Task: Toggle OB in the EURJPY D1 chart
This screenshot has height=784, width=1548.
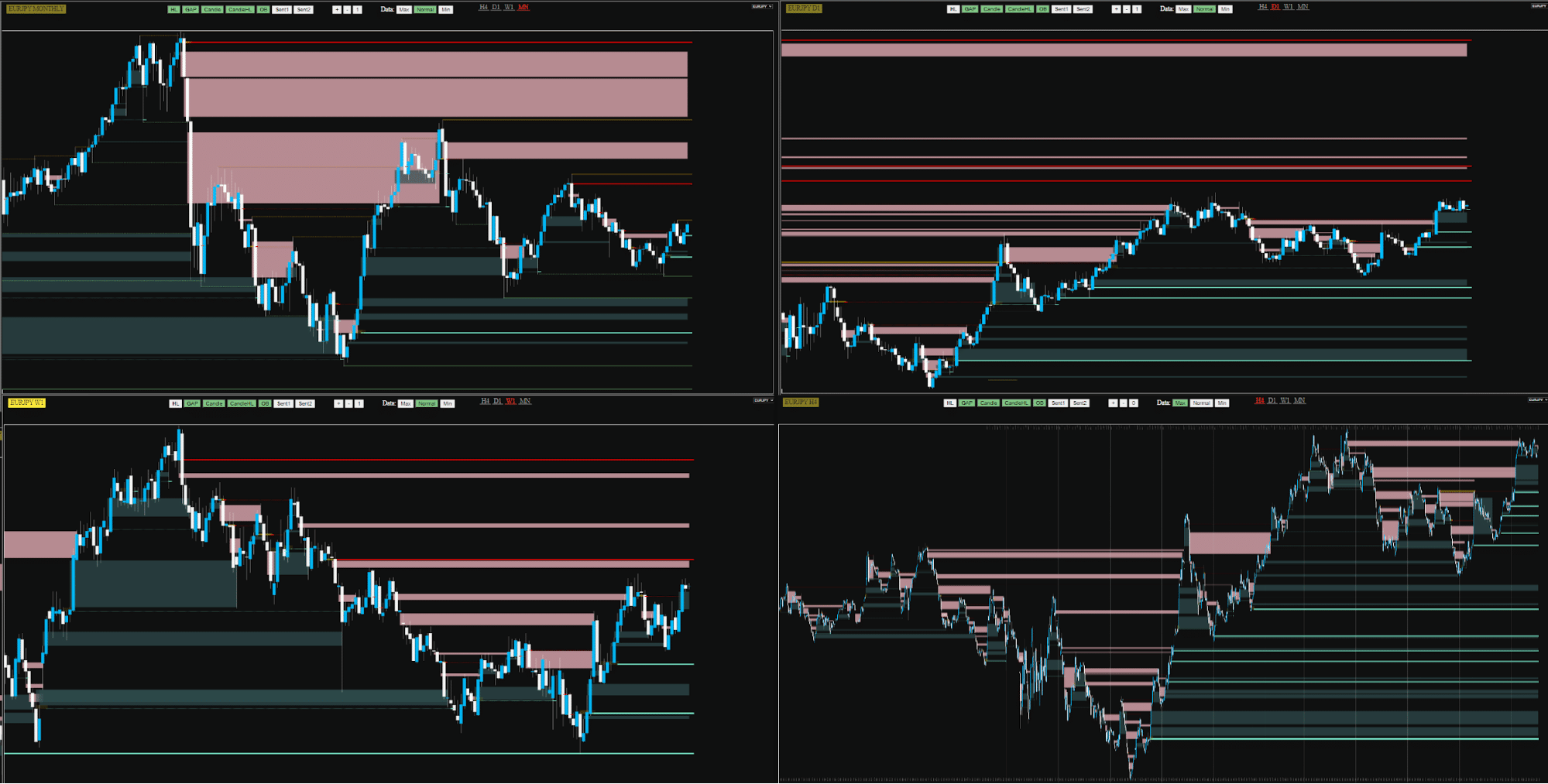Action: 1042,9
